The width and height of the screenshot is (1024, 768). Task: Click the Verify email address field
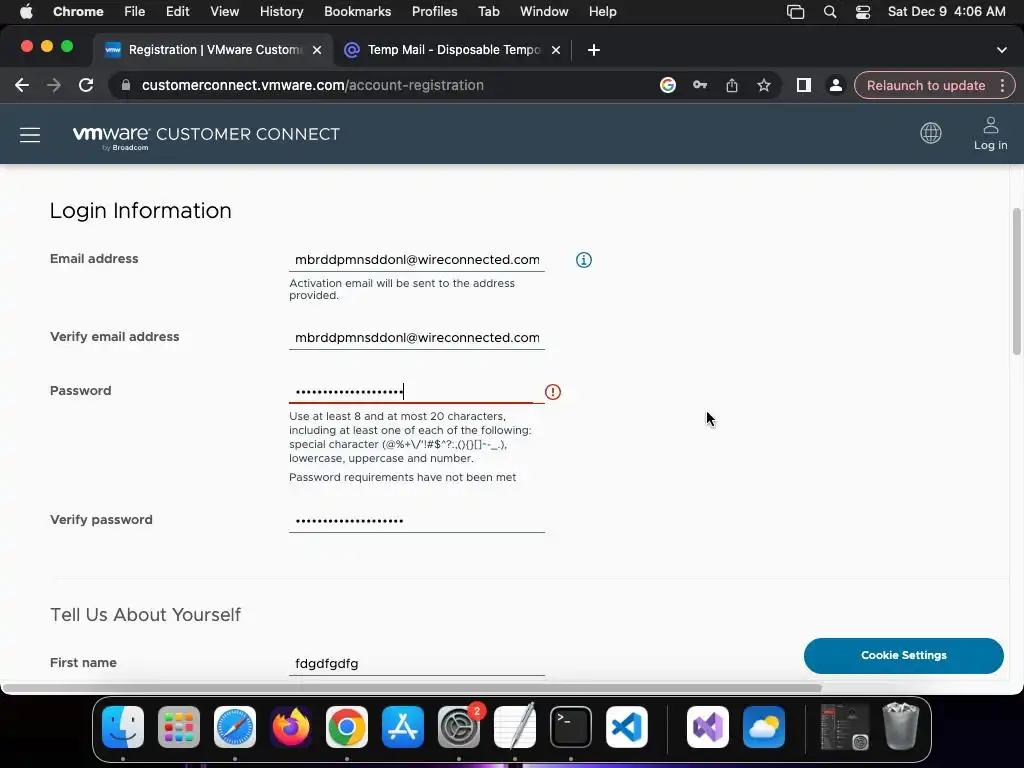(417, 338)
